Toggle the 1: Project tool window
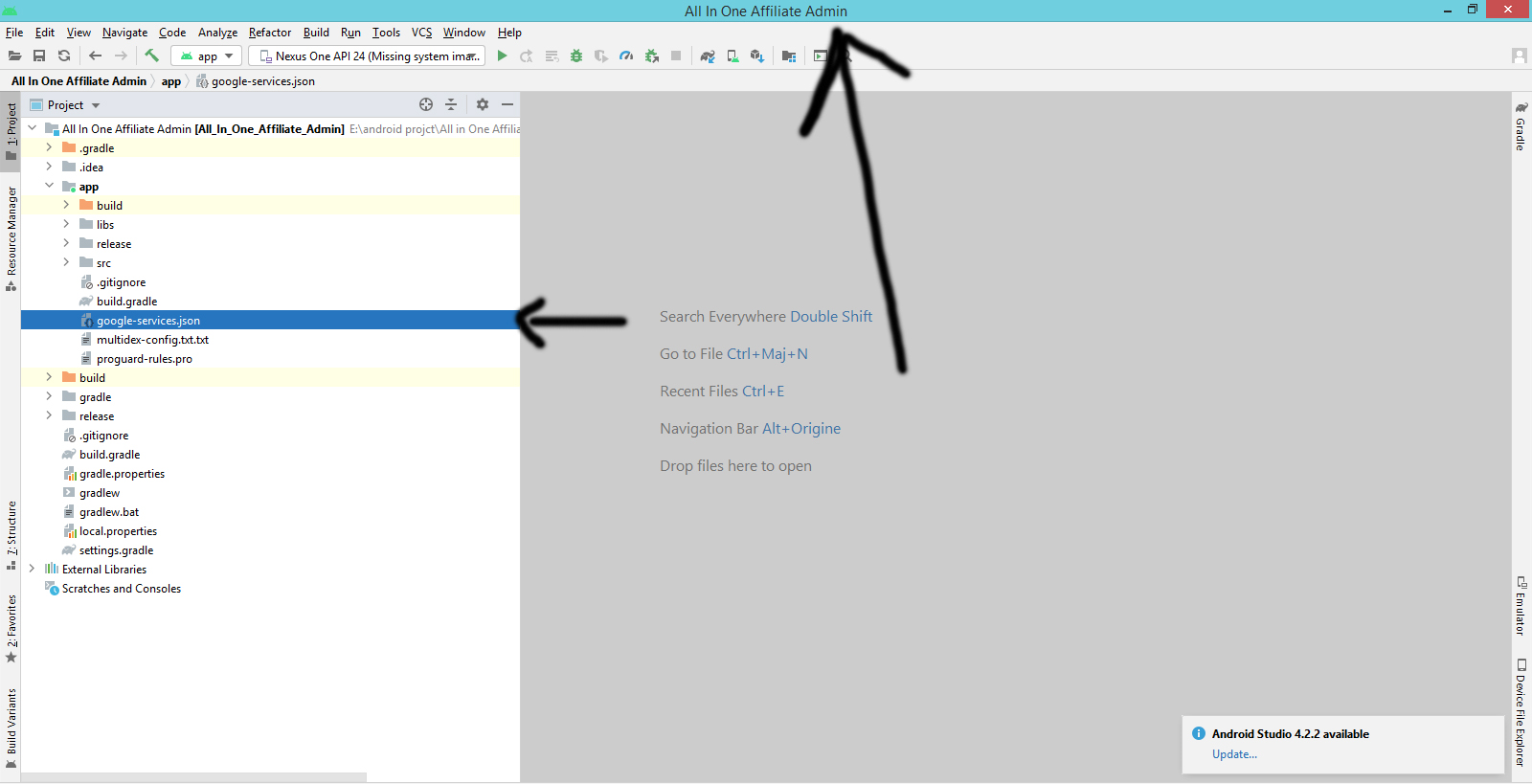Screen dimensions: 1532x784 coord(11,132)
